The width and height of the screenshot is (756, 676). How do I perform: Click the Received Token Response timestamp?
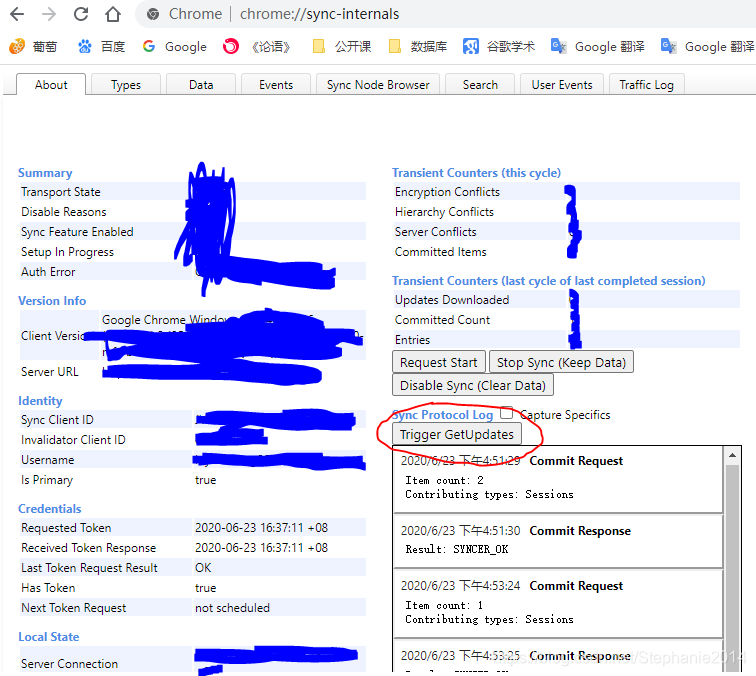coord(261,548)
